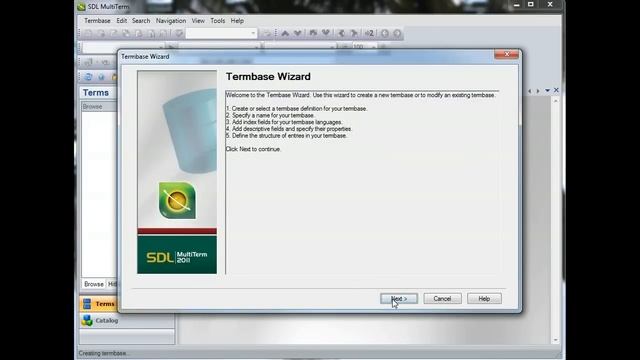Click the right pane's left scroll-tabs arrow
Screen dimensions: 640x360
pos(530,91)
